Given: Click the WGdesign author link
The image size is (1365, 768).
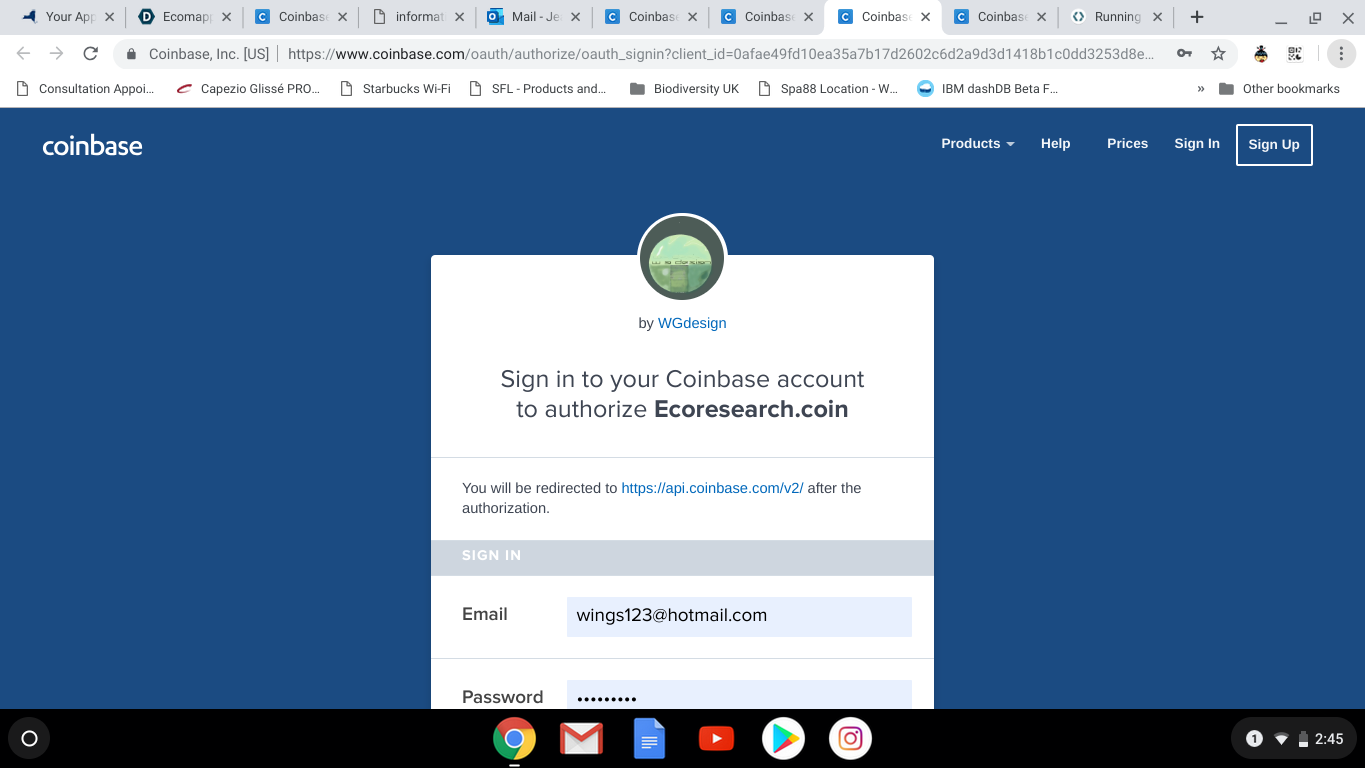Looking at the screenshot, I should 692,323.
